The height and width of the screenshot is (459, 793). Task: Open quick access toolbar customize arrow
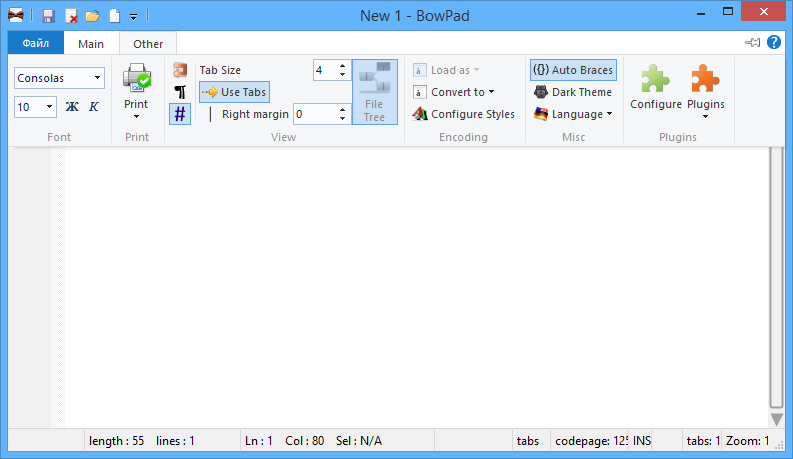pos(134,17)
